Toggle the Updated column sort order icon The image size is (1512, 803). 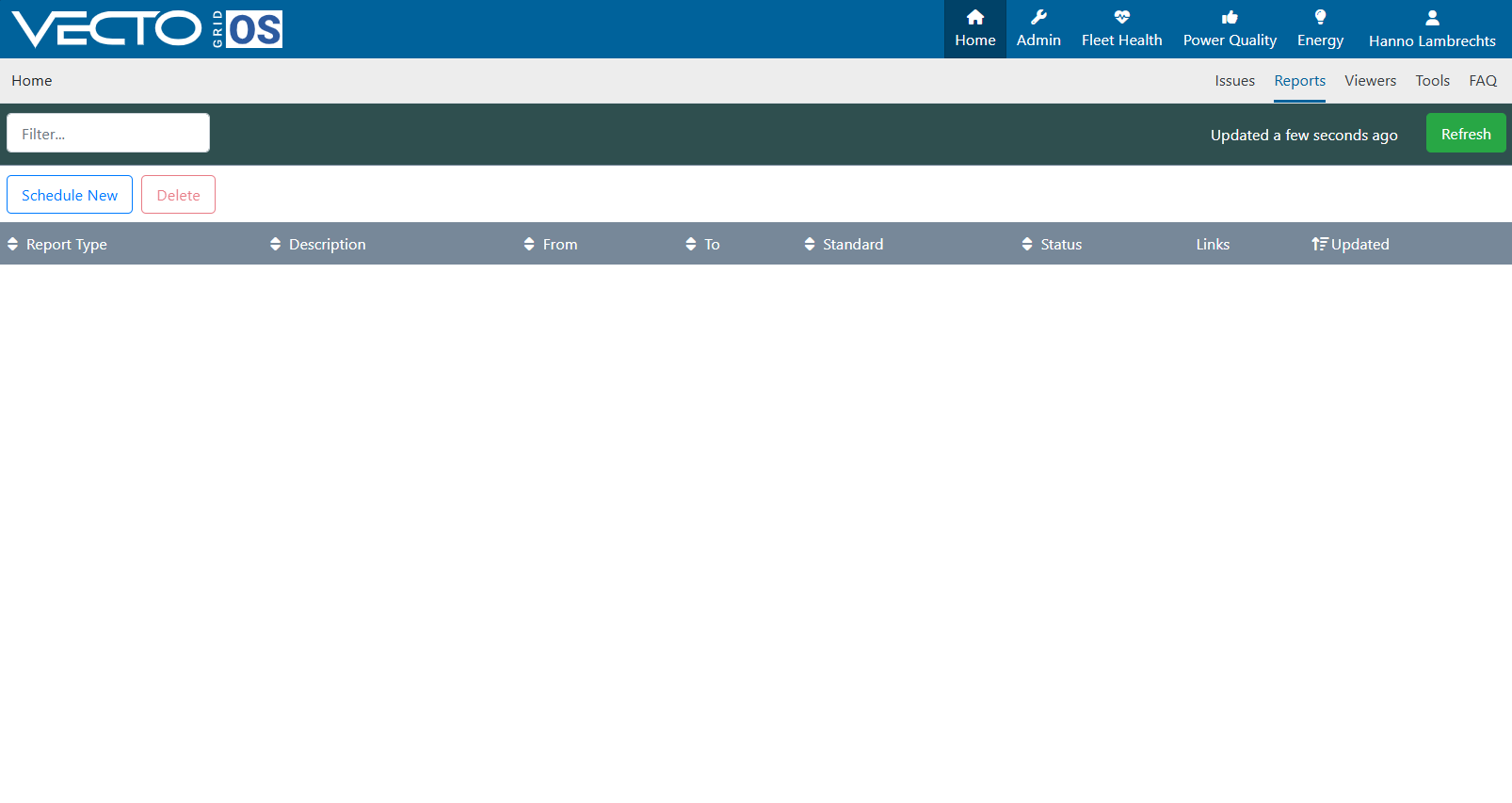pos(1320,244)
